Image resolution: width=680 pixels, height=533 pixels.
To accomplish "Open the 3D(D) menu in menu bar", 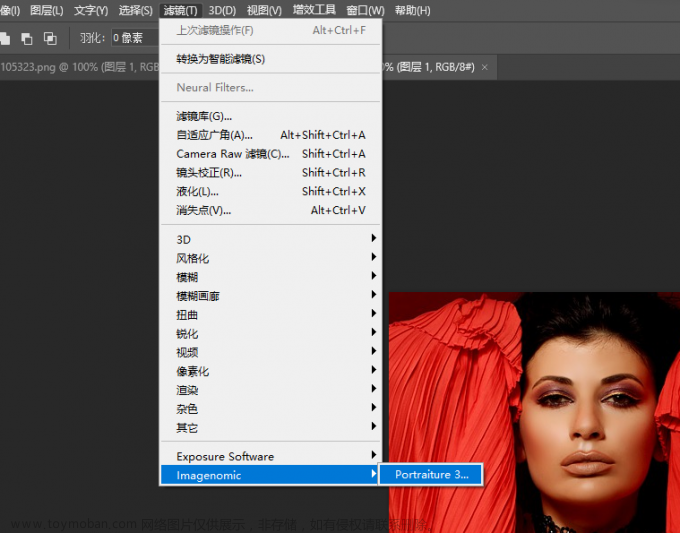I will tap(222, 10).
